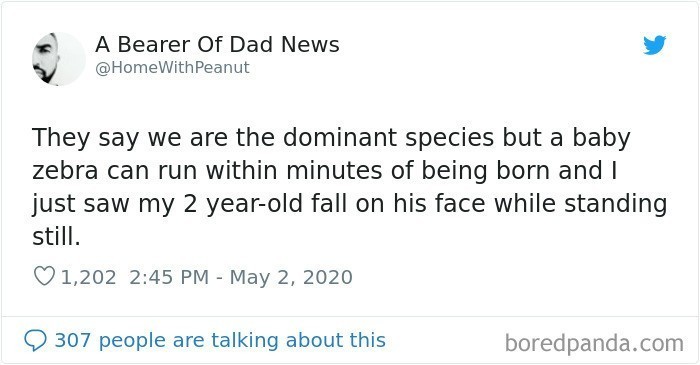The image size is (700, 365).
Task: Open the author's profile picture
Action: [x=58, y=59]
